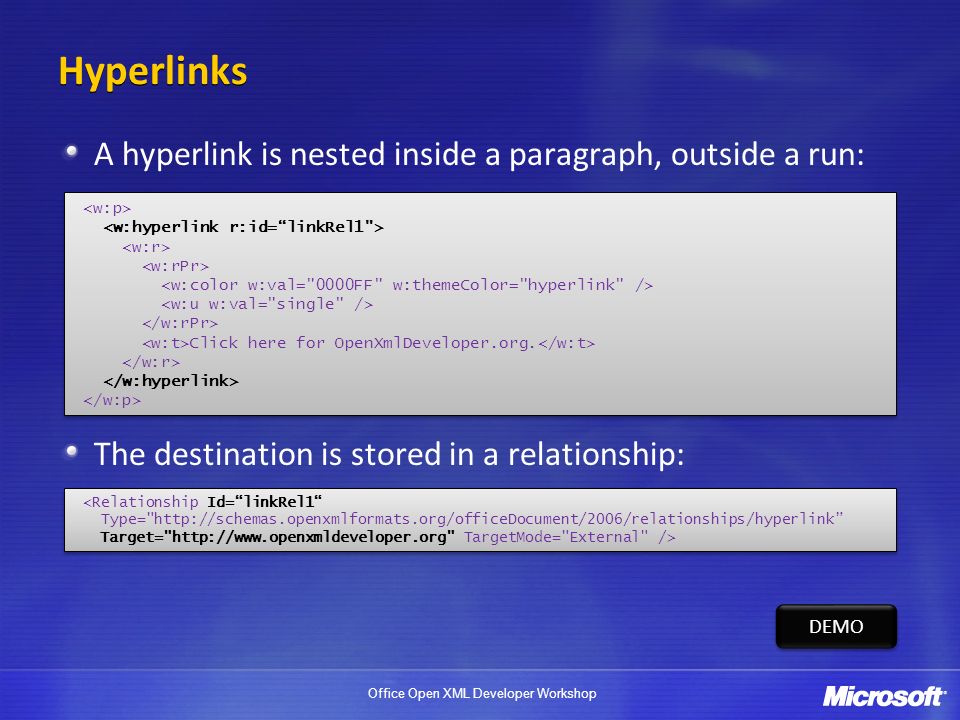
Task: Click the <Relationship Id="linkRel1" line
Action: (x=203, y=502)
